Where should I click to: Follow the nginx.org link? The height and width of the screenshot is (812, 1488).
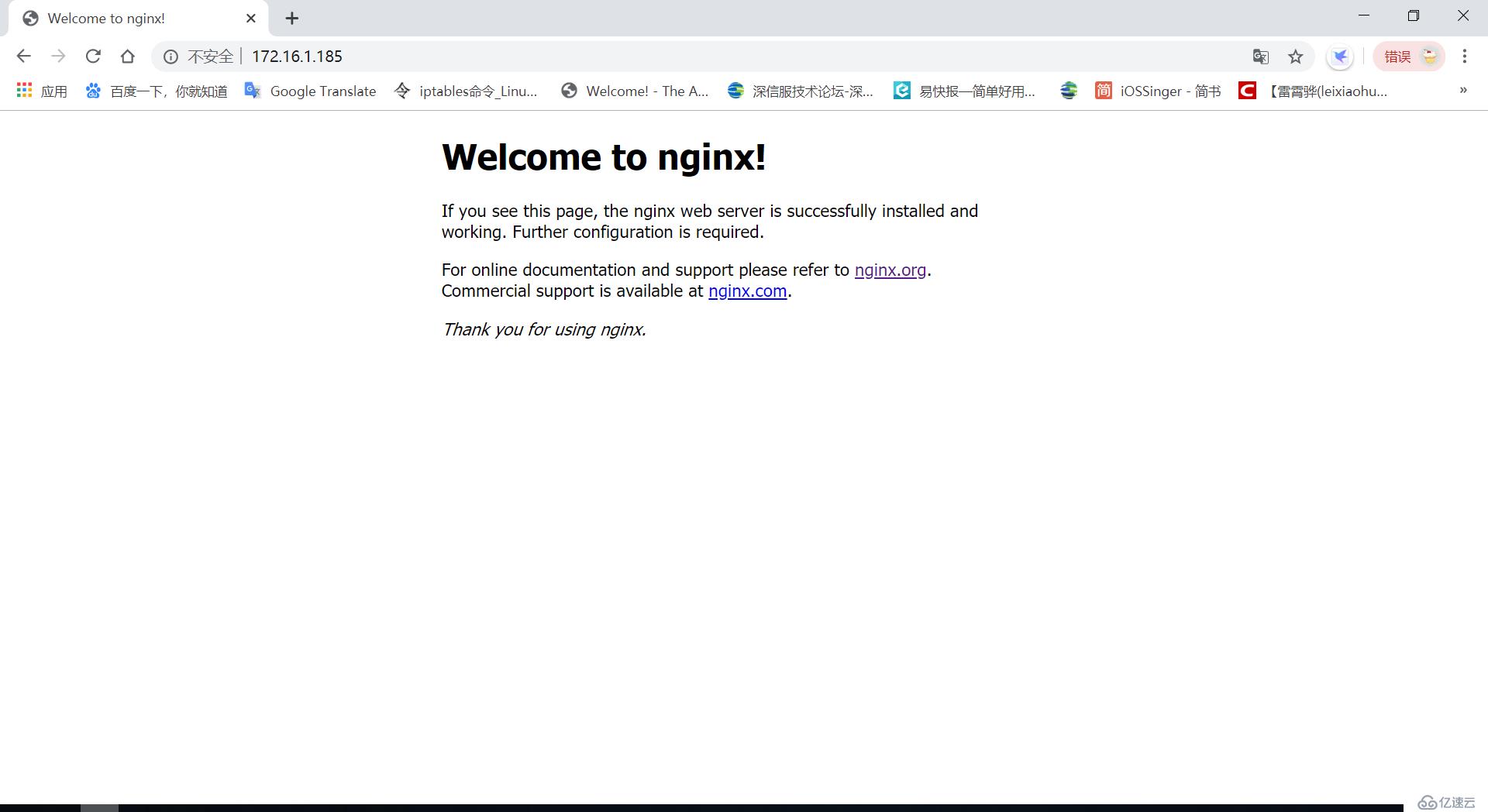[890, 270]
